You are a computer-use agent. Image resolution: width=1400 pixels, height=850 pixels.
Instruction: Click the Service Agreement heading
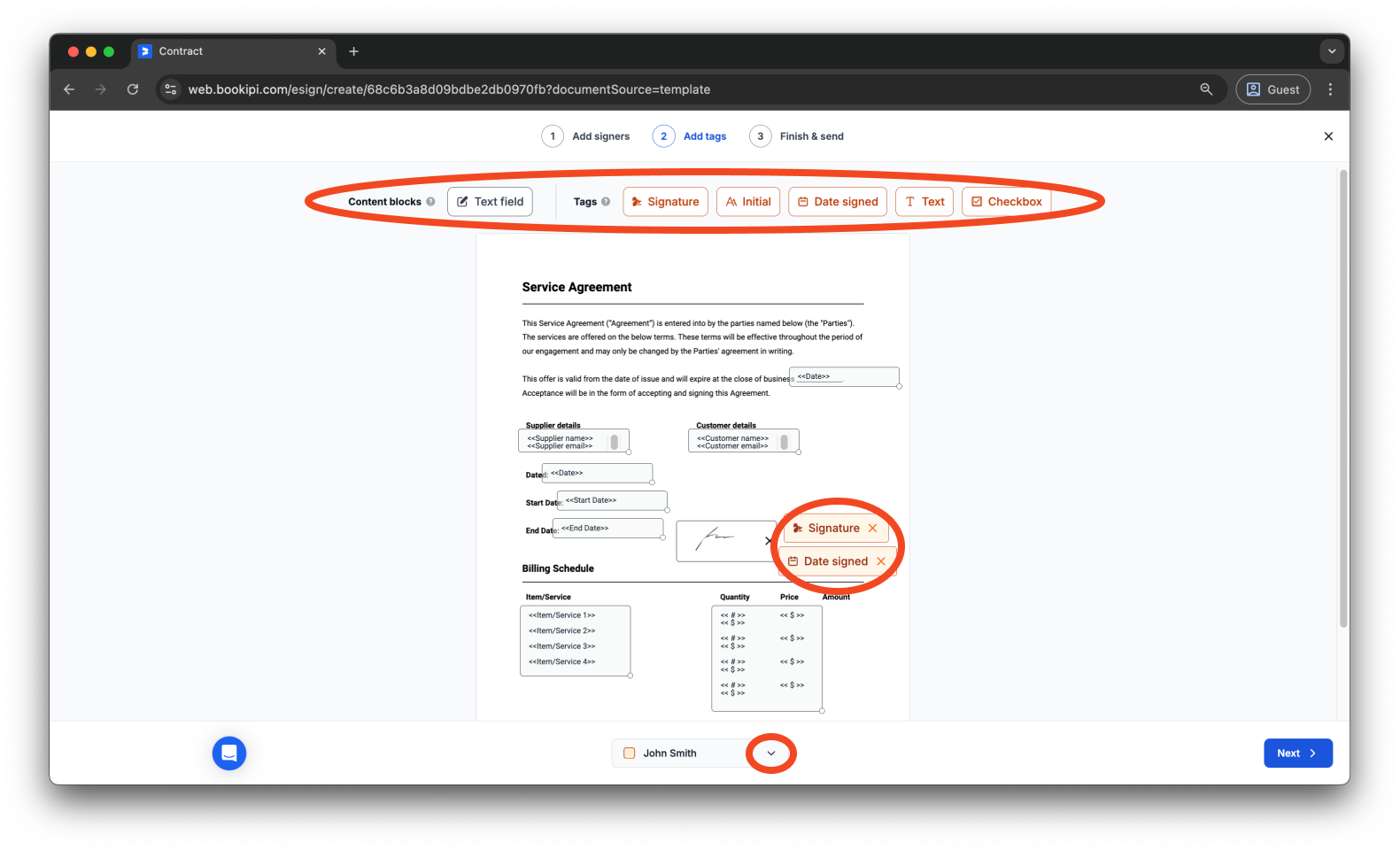(576, 287)
